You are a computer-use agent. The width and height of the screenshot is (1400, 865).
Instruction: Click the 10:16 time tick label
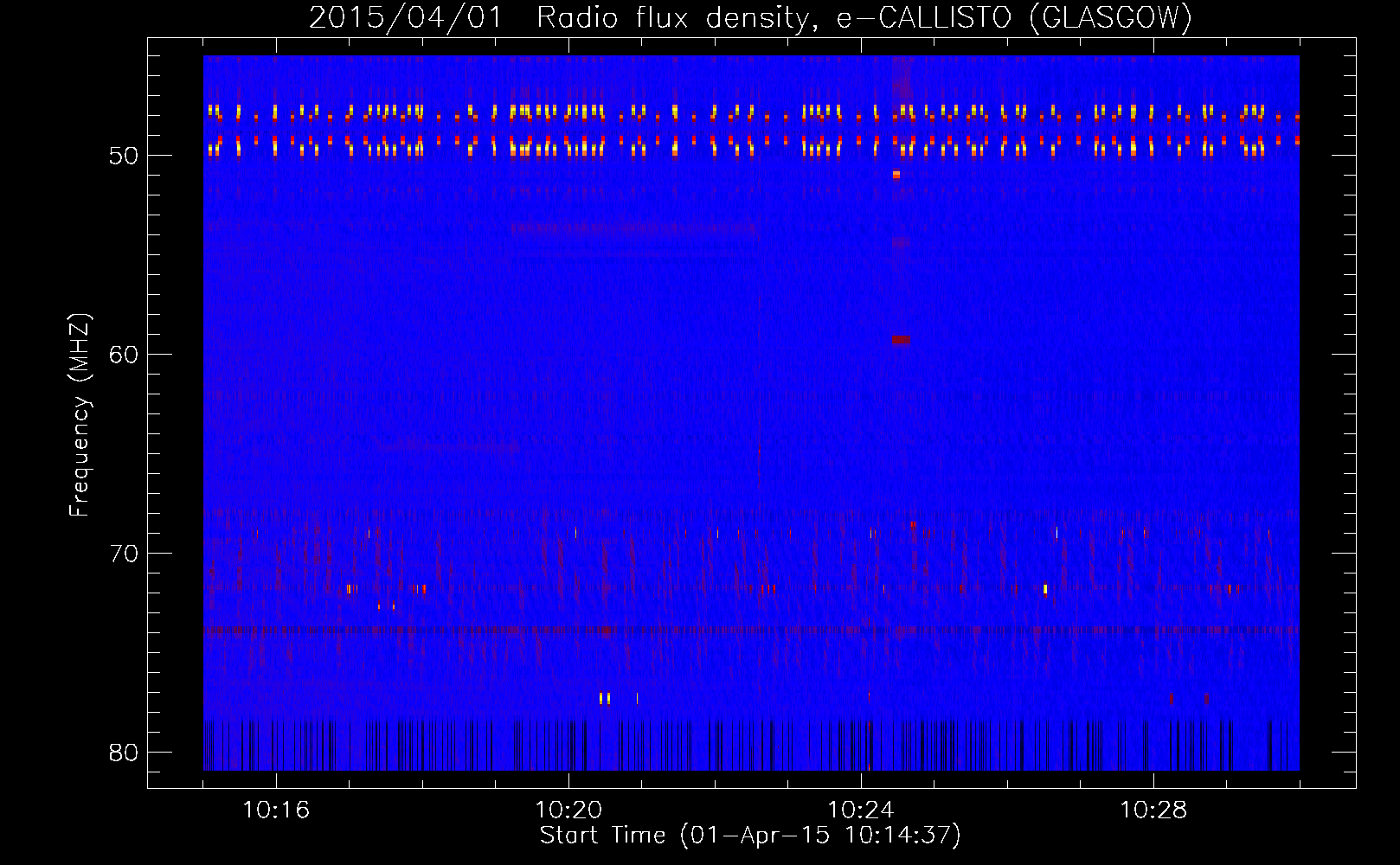[x=276, y=810]
